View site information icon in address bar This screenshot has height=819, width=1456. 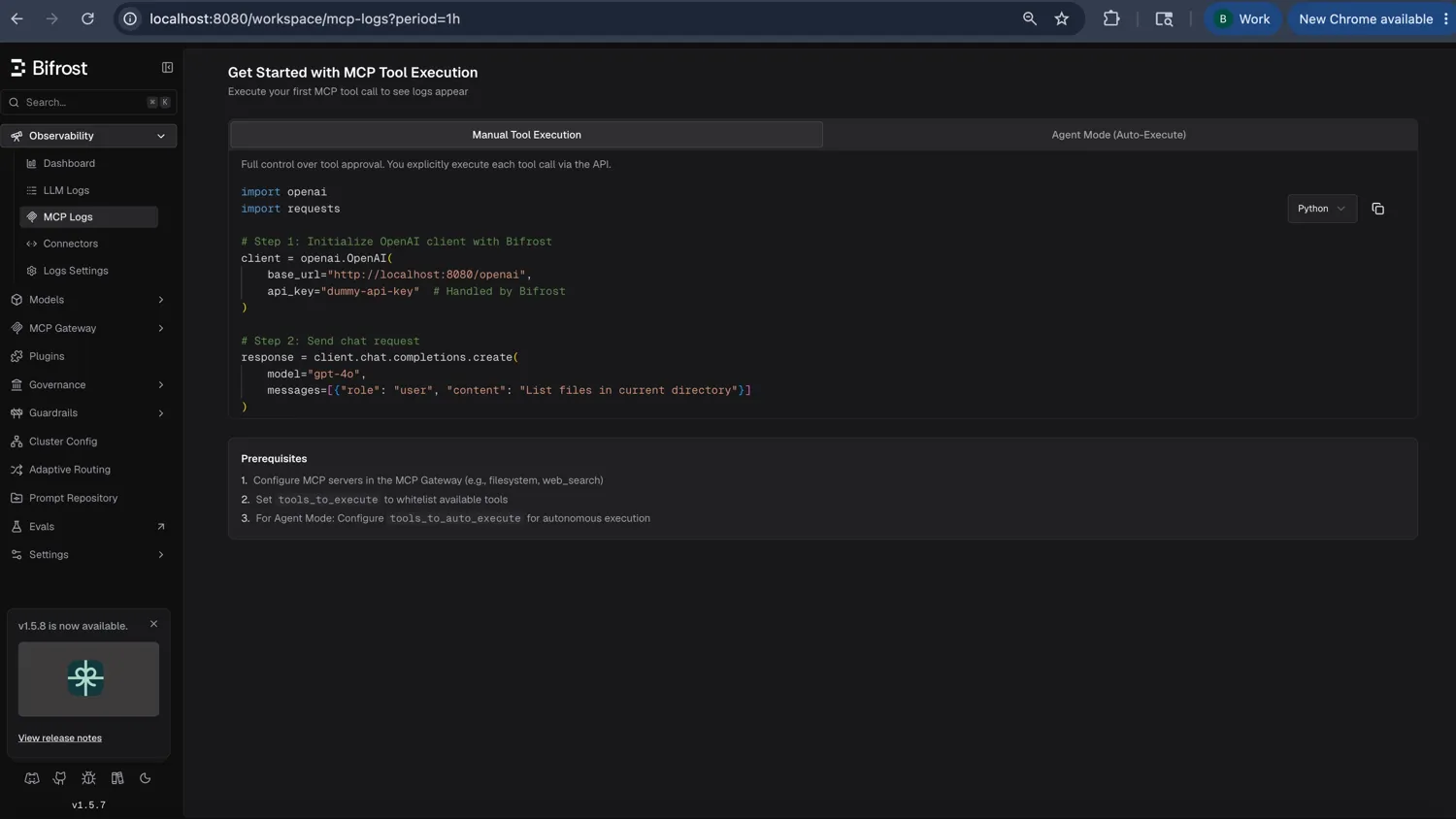coord(130,18)
